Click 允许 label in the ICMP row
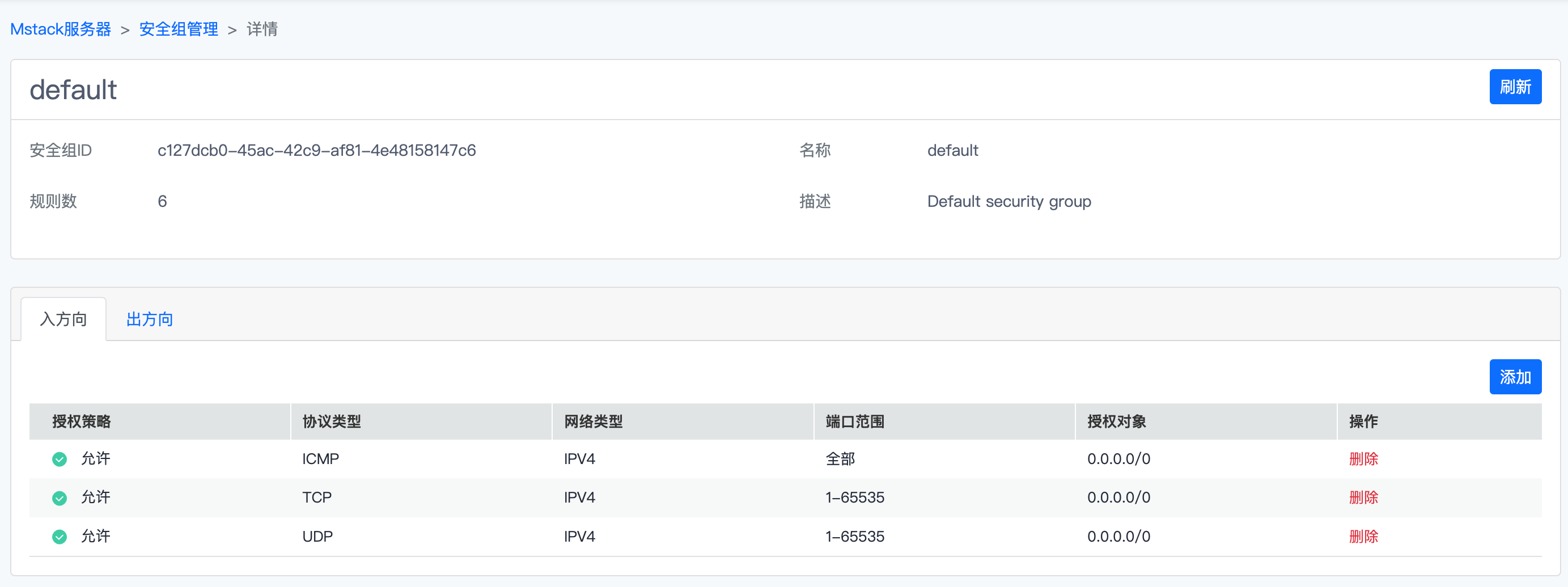The image size is (1568, 587). pyautogui.click(x=96, y=458)
